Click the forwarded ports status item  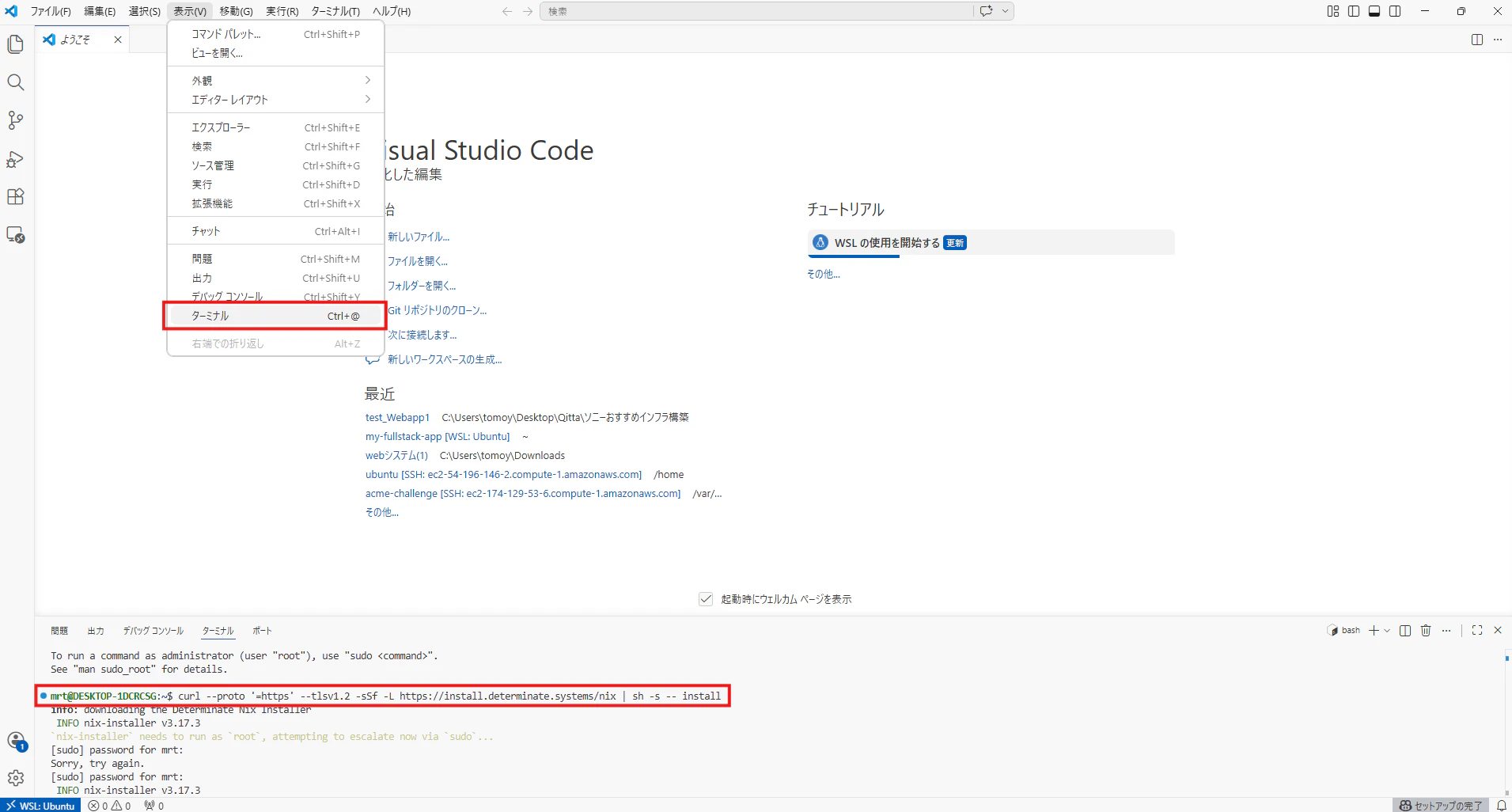(x=154, y=806)
